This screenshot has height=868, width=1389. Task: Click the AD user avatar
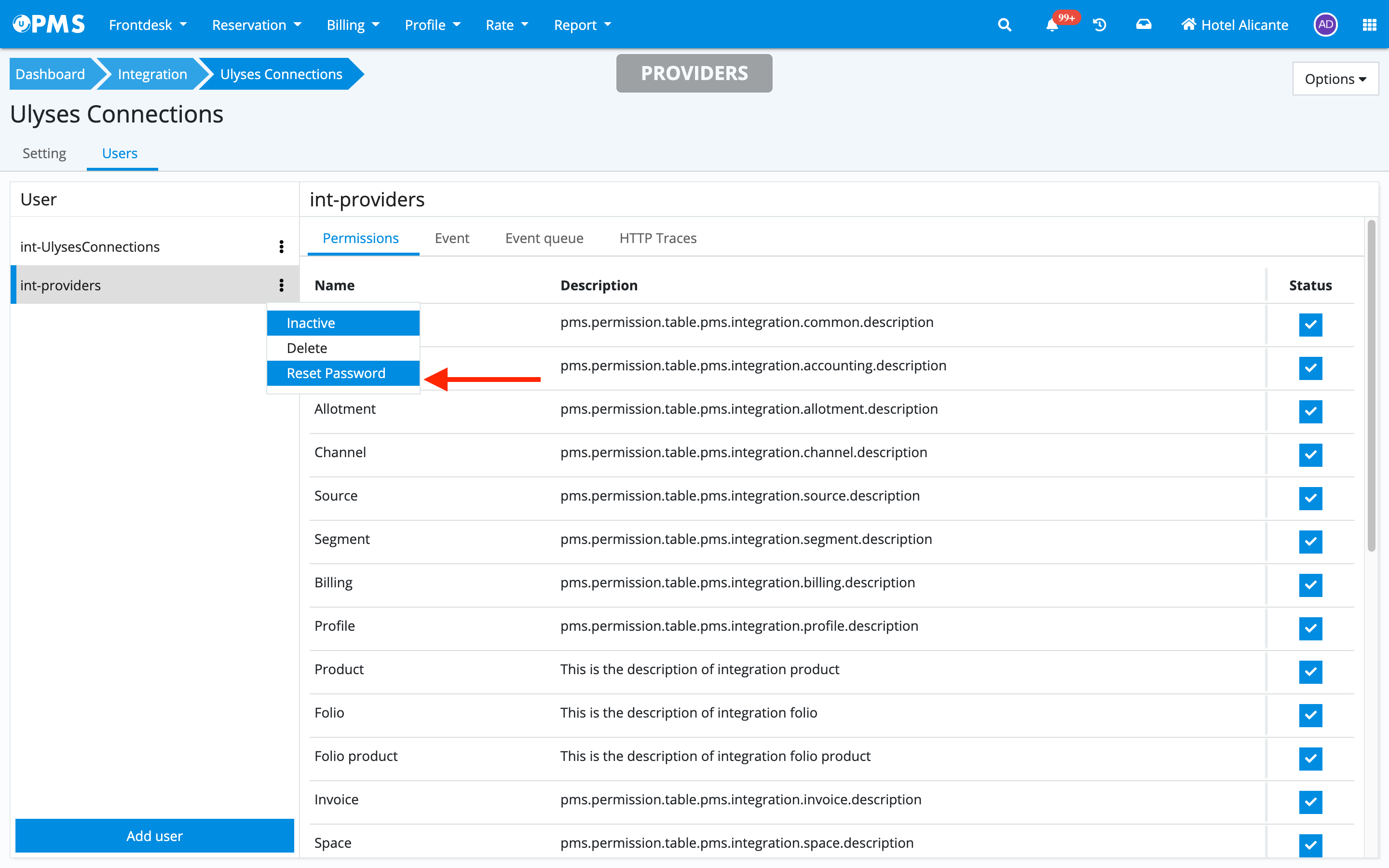[1325, 25]
